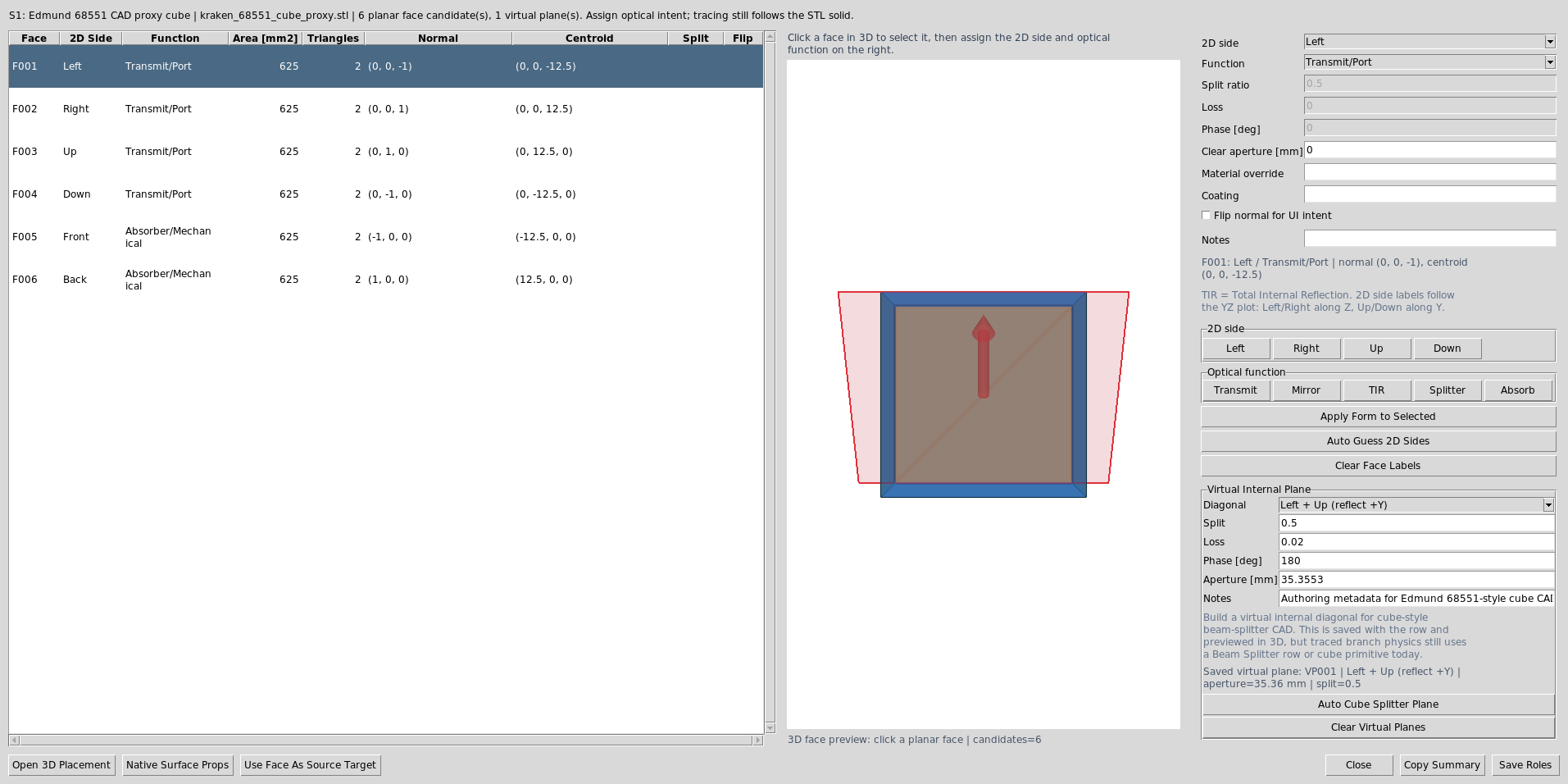Choose the Up 2D side button

click(1376, 349)
